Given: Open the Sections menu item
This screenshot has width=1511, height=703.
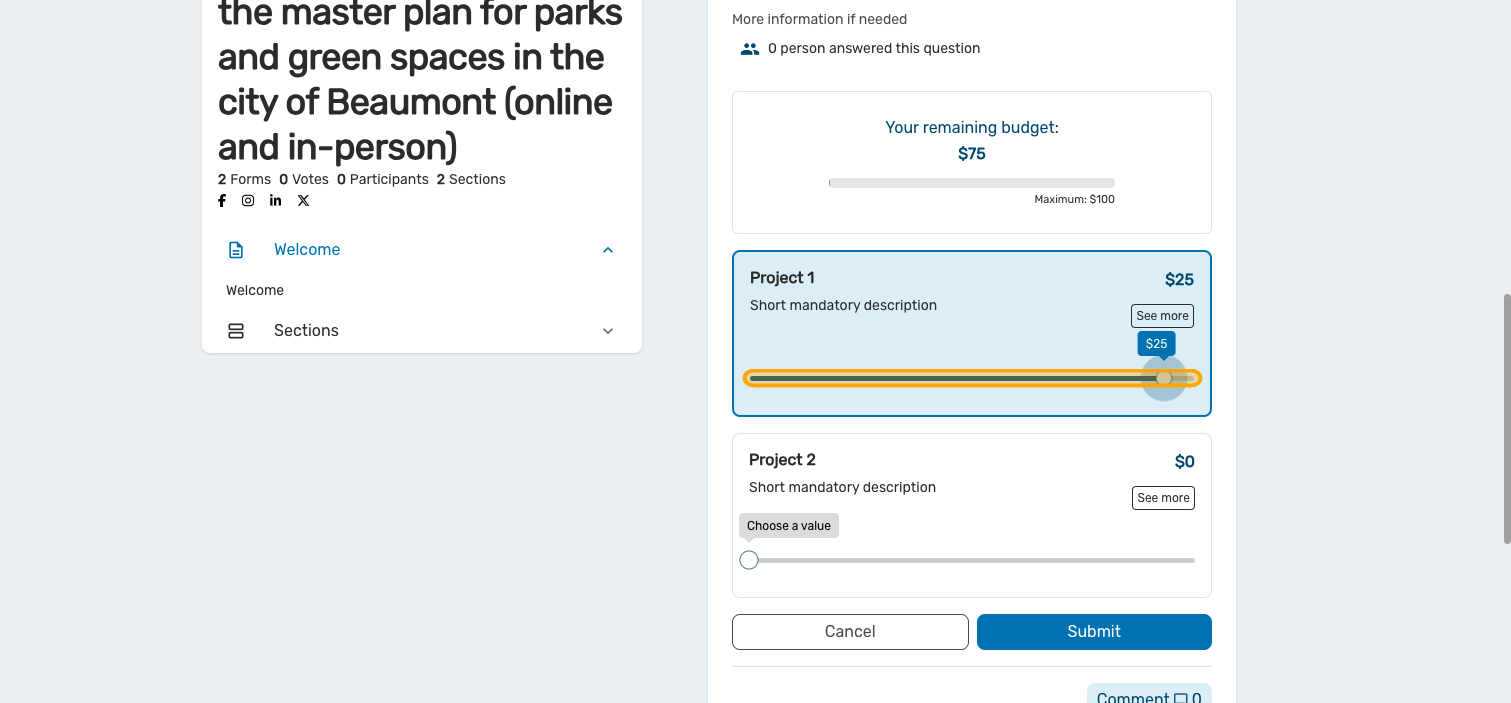Looking at the screenshot, I should coord(306,331).
